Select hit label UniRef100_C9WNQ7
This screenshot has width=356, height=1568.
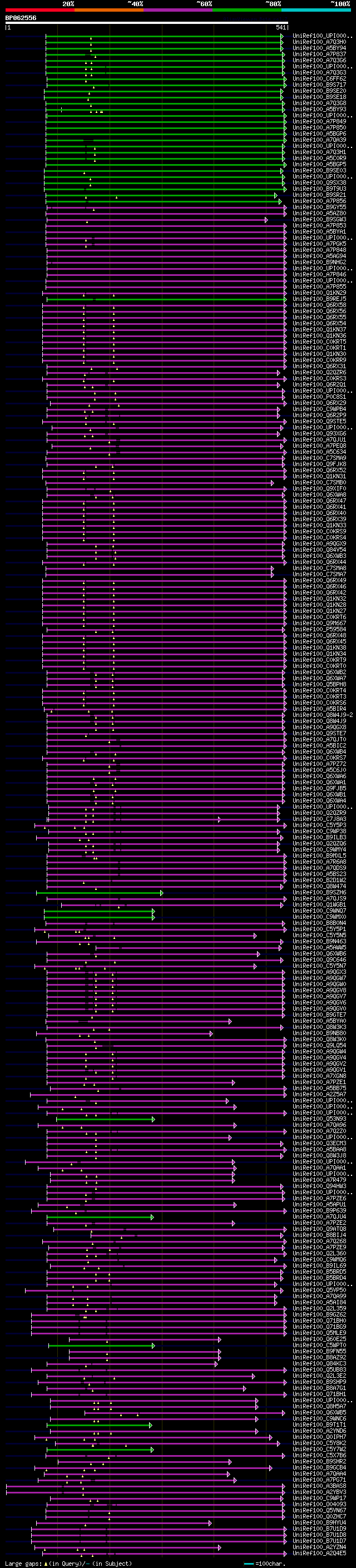319,911
